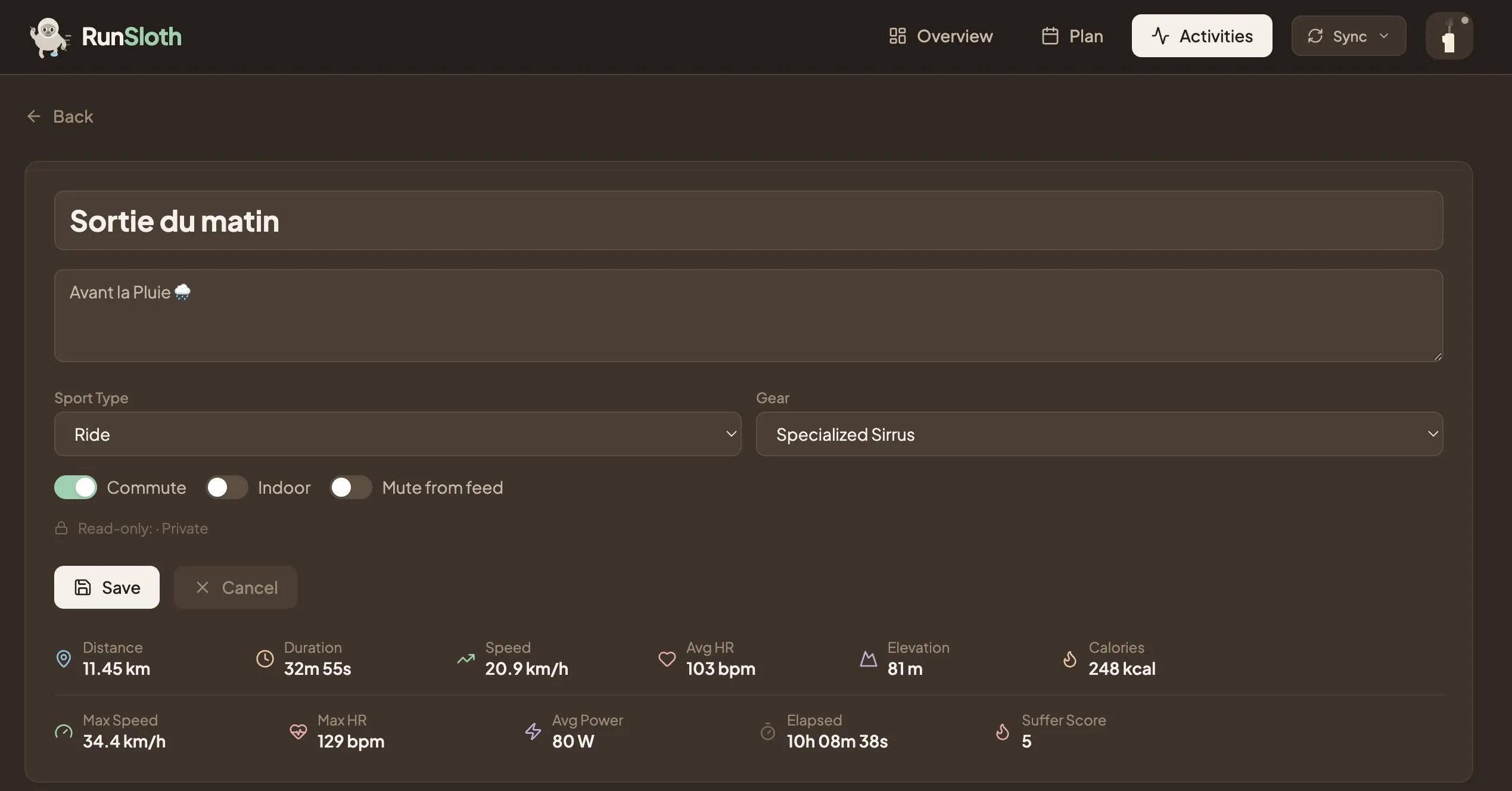Save the activity edits

[x=107, y=587]
